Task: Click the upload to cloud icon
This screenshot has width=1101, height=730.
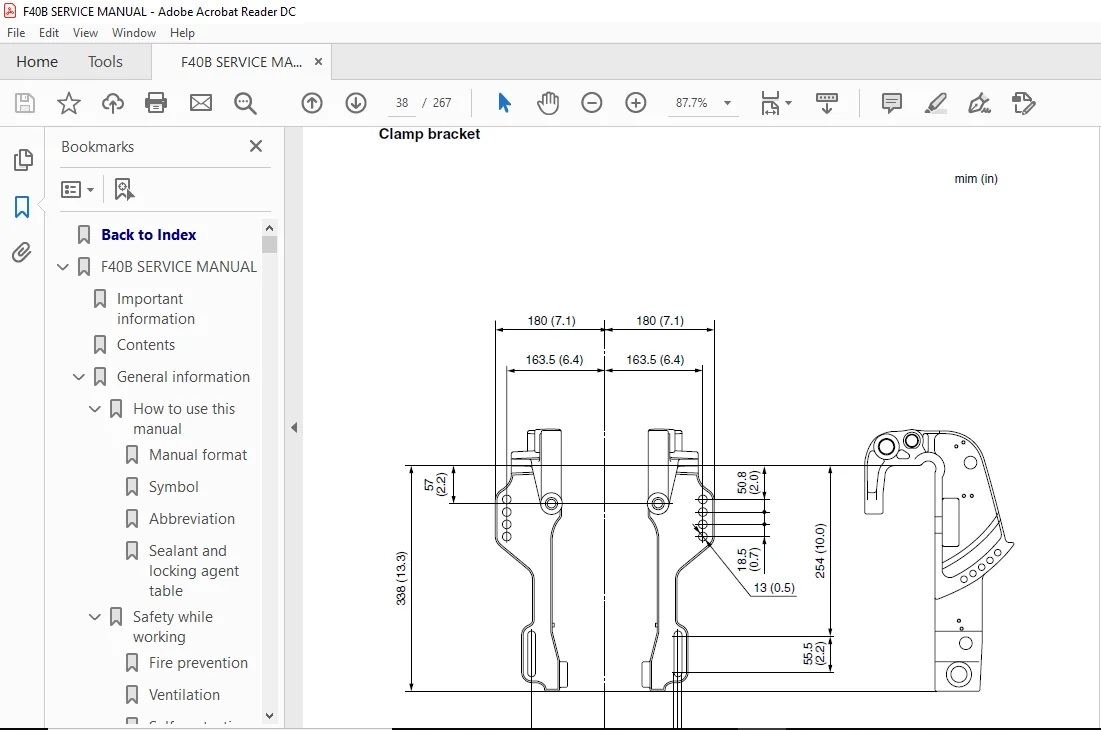Action: [x=112, y=103]
